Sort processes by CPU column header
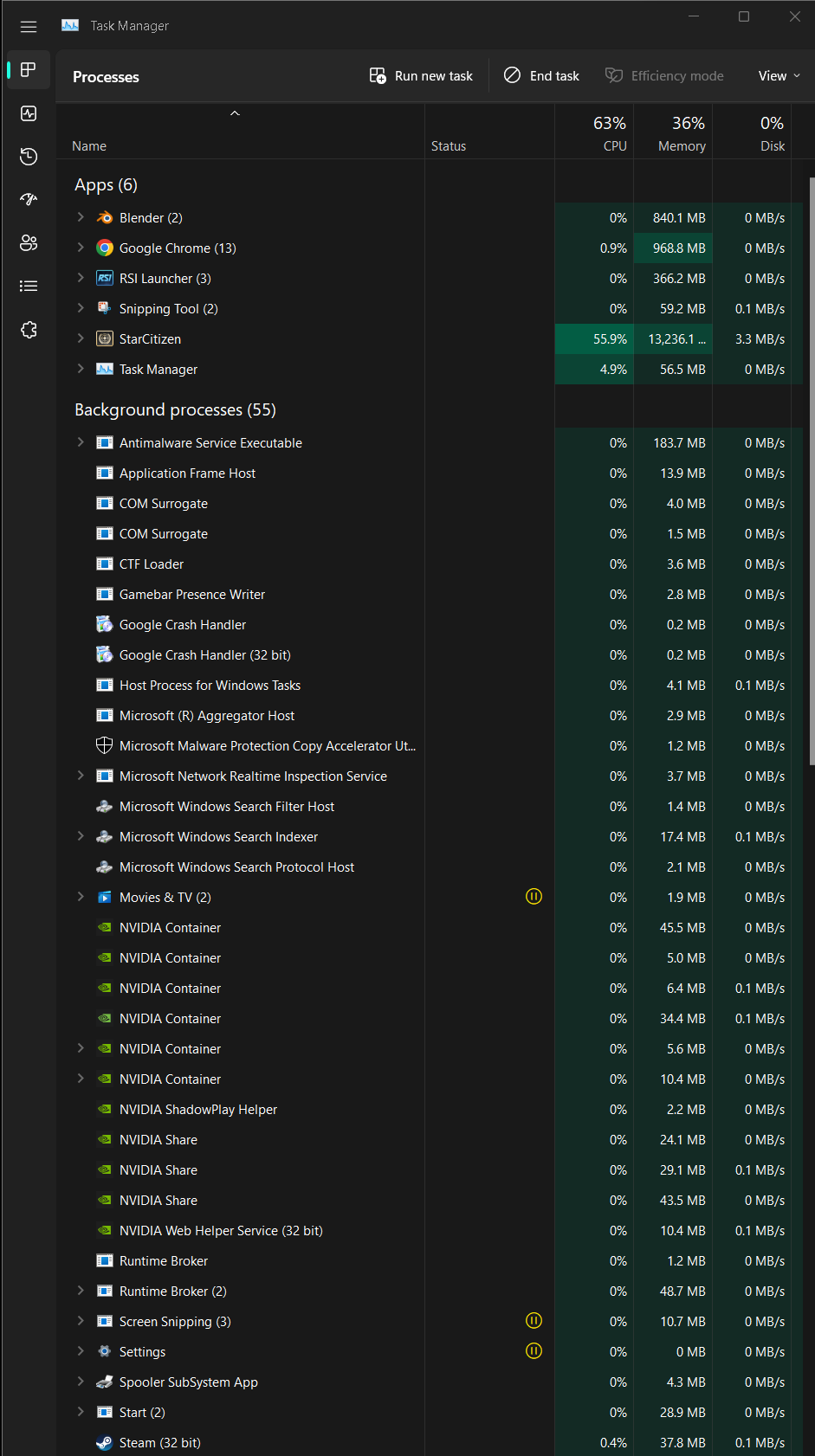The image size is (815, 1456). point(594,132)
